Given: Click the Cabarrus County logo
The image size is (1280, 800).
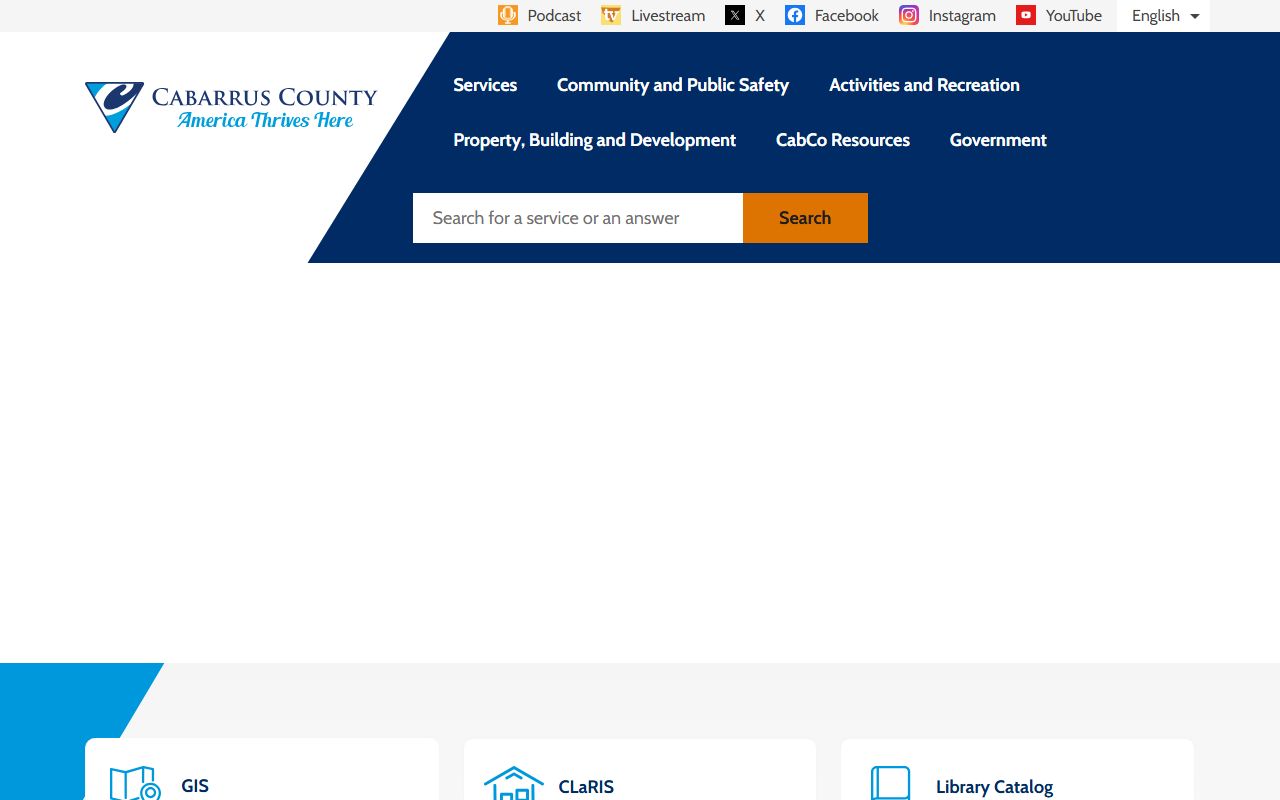Looking at the screenshot, I should click(x=231, y=107).
